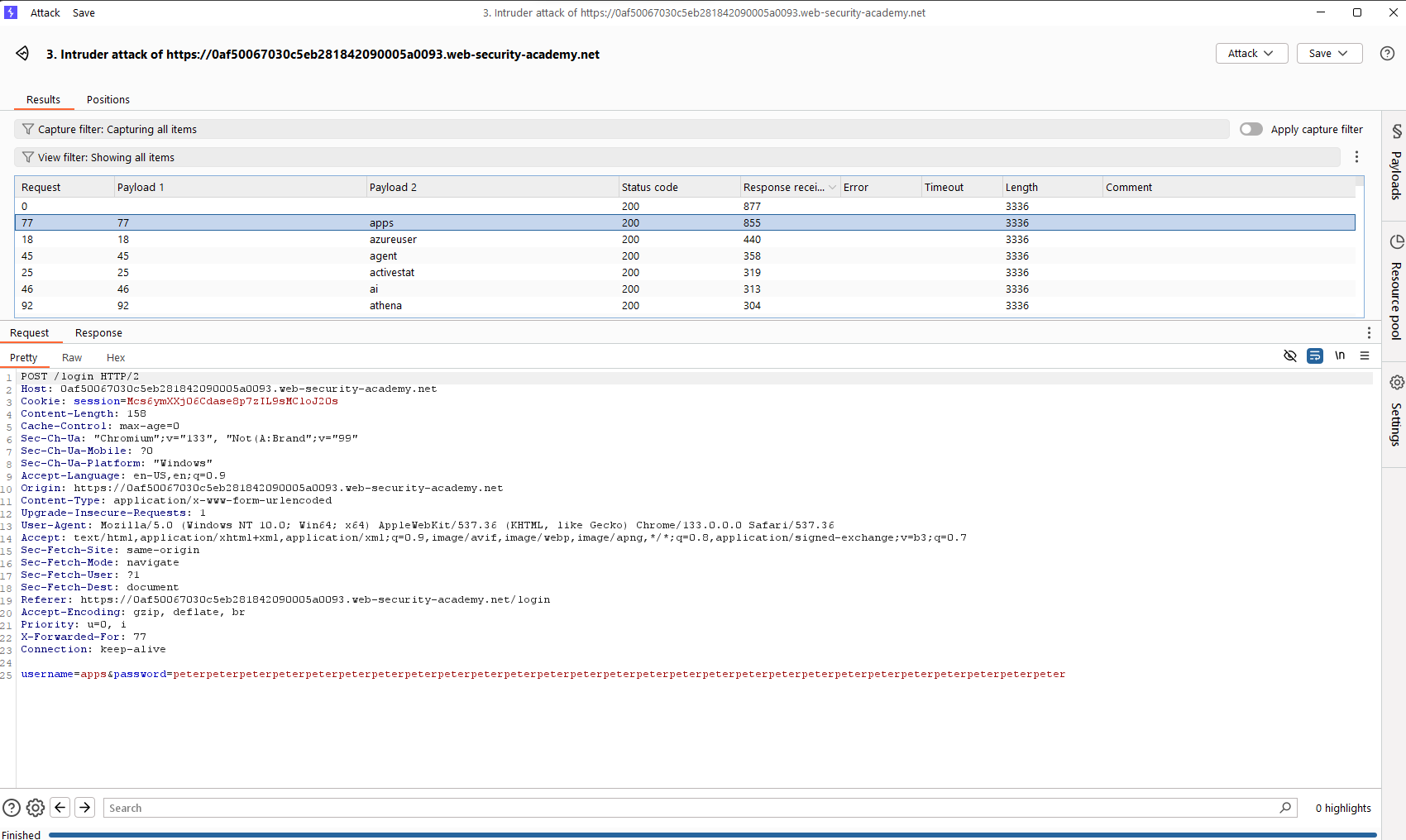
Task: Click sort arrow on Response received column
Action: click(x=832, y=188)
